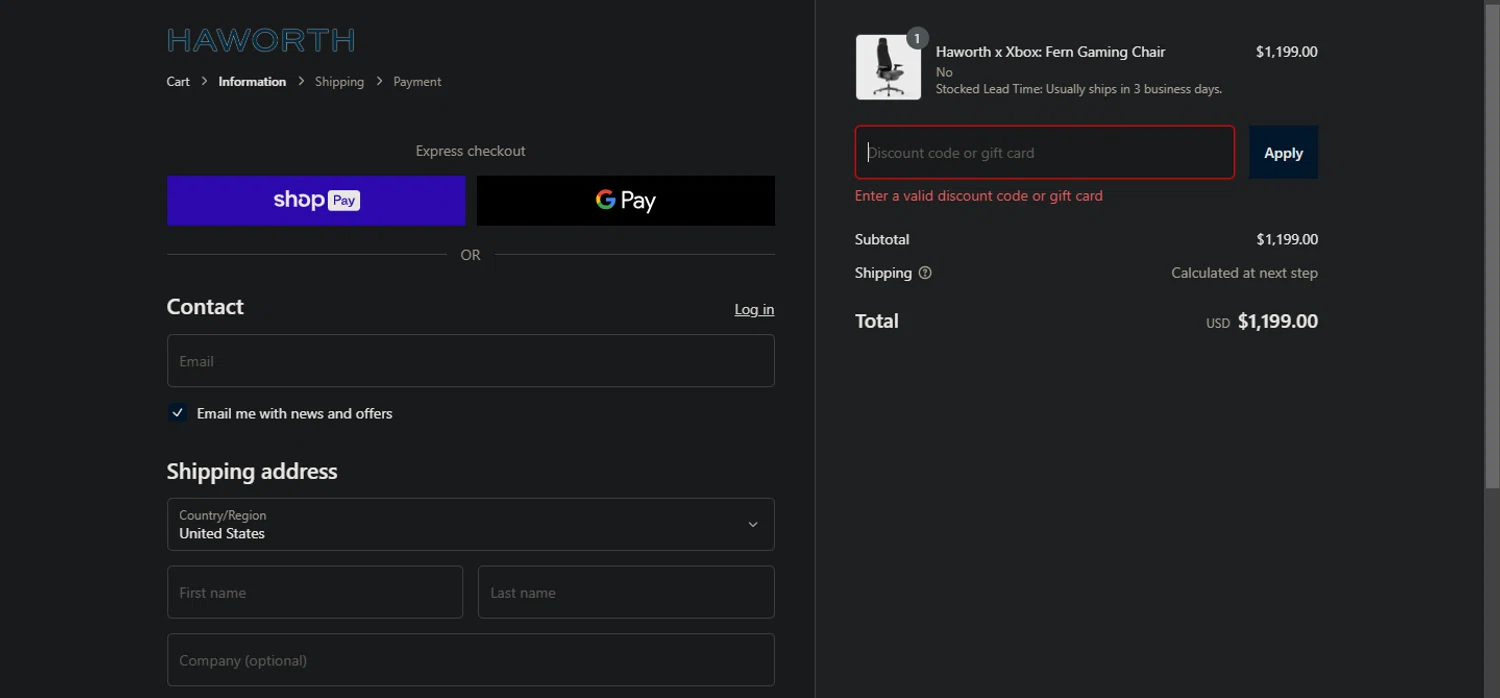Select the Payment breadcrumb step
1500x698 pixels.
coord(417,82)
